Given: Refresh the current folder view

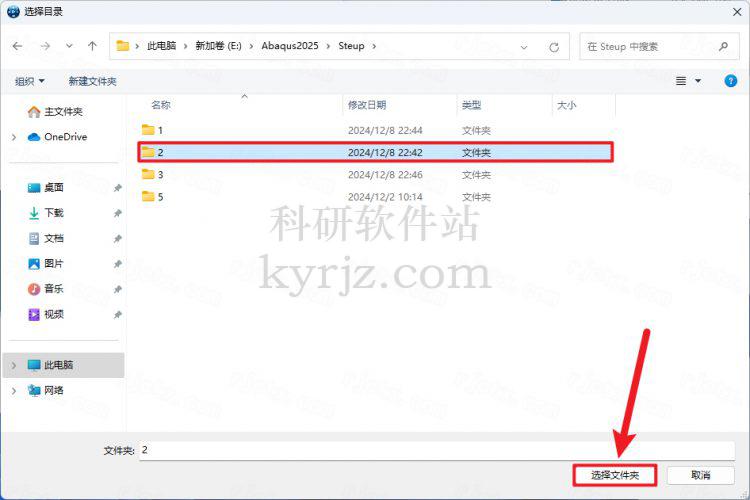Looking at the screenshot, I should (x=554, y=47).
